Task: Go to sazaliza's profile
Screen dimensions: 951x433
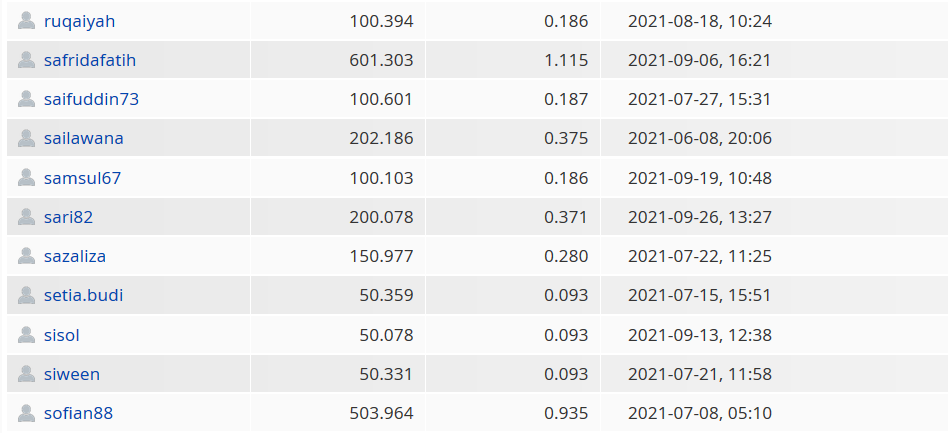Action: [x=75, y=257]
